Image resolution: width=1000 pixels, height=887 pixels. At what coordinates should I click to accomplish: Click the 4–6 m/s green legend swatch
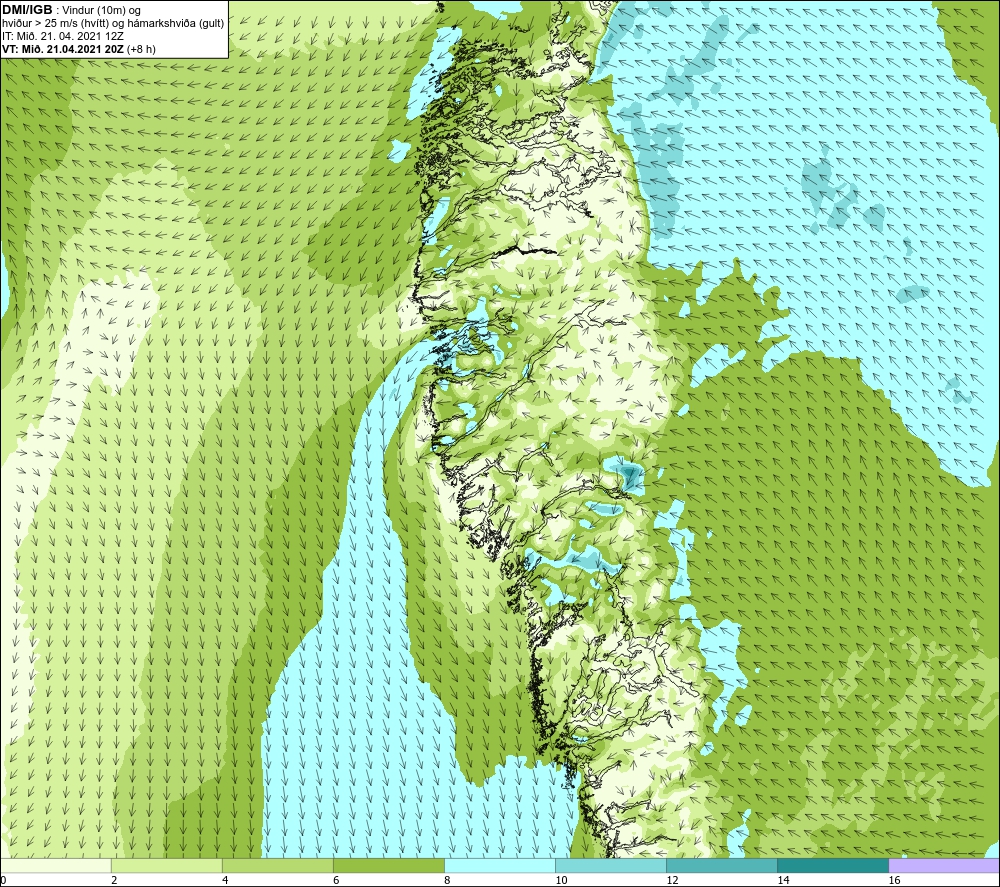277,865
